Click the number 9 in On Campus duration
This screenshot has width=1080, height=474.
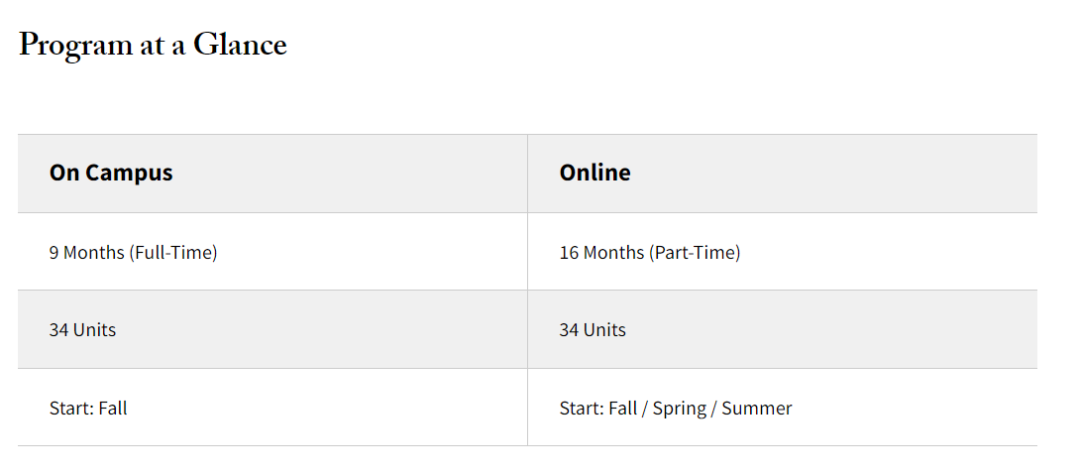tap(54, 253)
